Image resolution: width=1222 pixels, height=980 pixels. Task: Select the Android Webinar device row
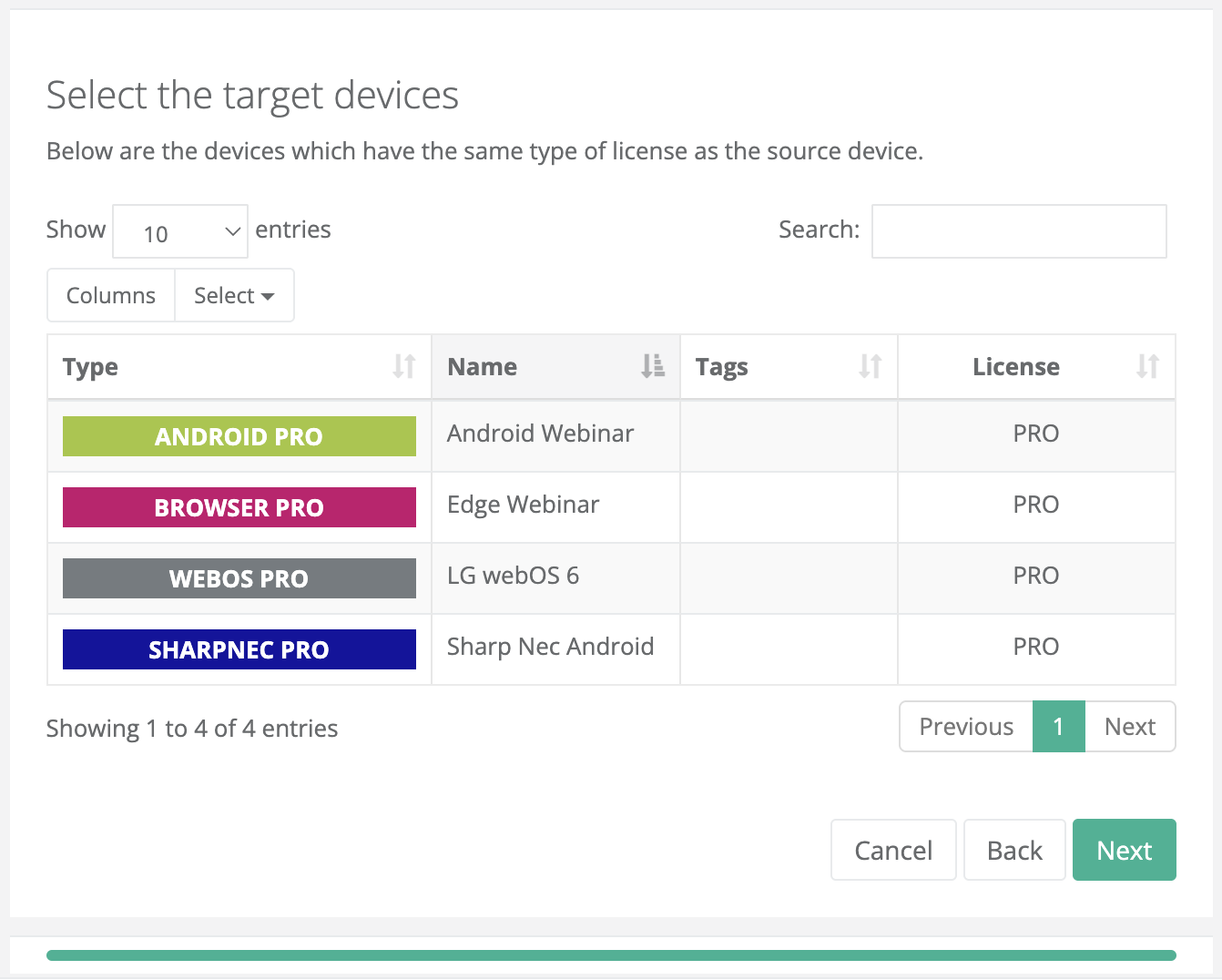click(x=540, y=434)
